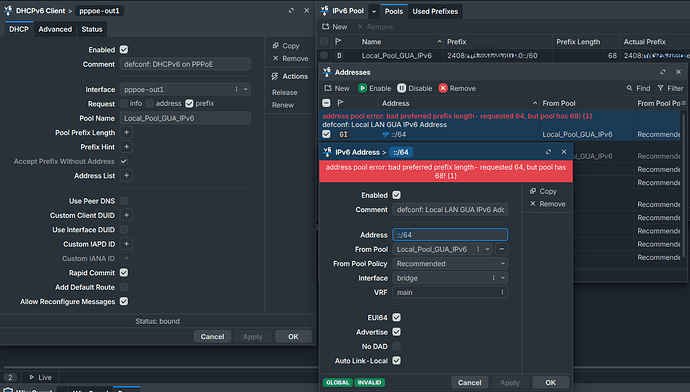The image size is (690, 392).
Task: Expand the Pool Prefix Length plus button
Action: (x=126, y=132)
